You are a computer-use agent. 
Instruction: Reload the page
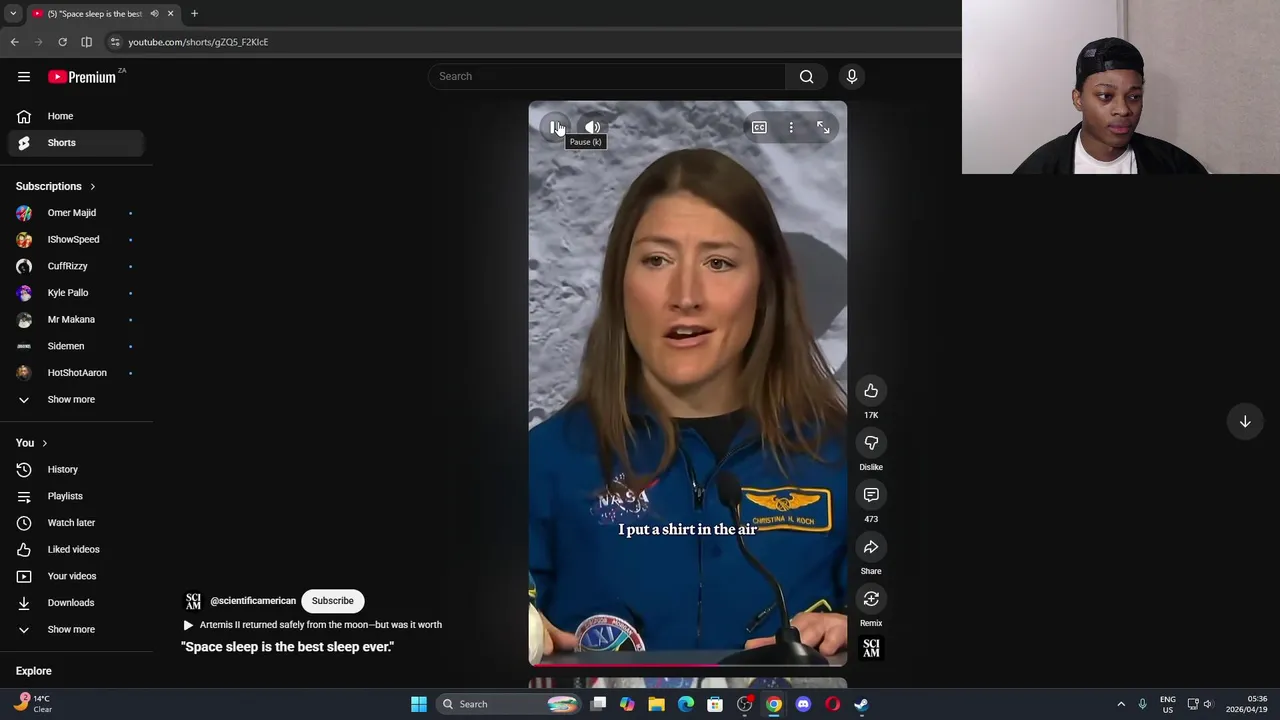pos(62,42)
